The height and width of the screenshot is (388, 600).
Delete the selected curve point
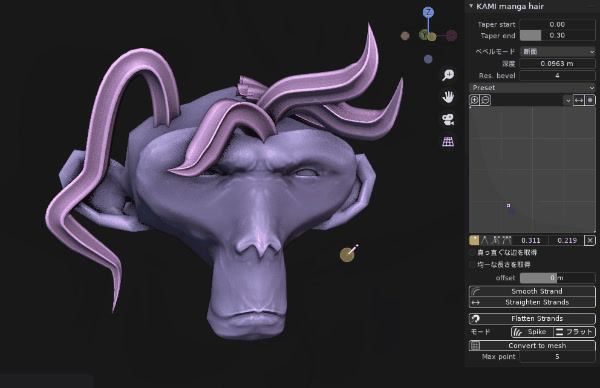click(x=590, y=240)
